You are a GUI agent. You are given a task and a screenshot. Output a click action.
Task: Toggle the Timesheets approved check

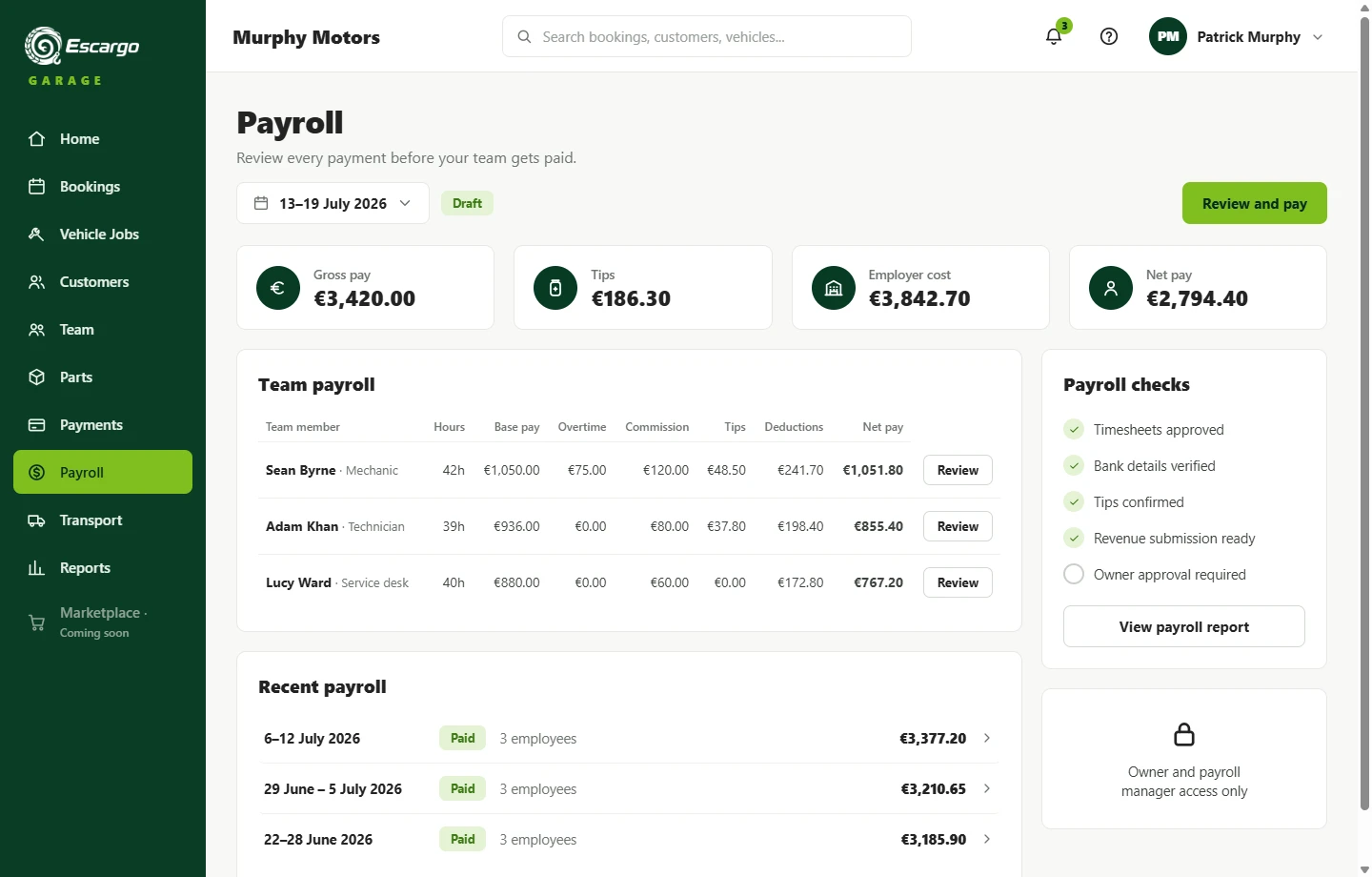(x=1074, y=429)
